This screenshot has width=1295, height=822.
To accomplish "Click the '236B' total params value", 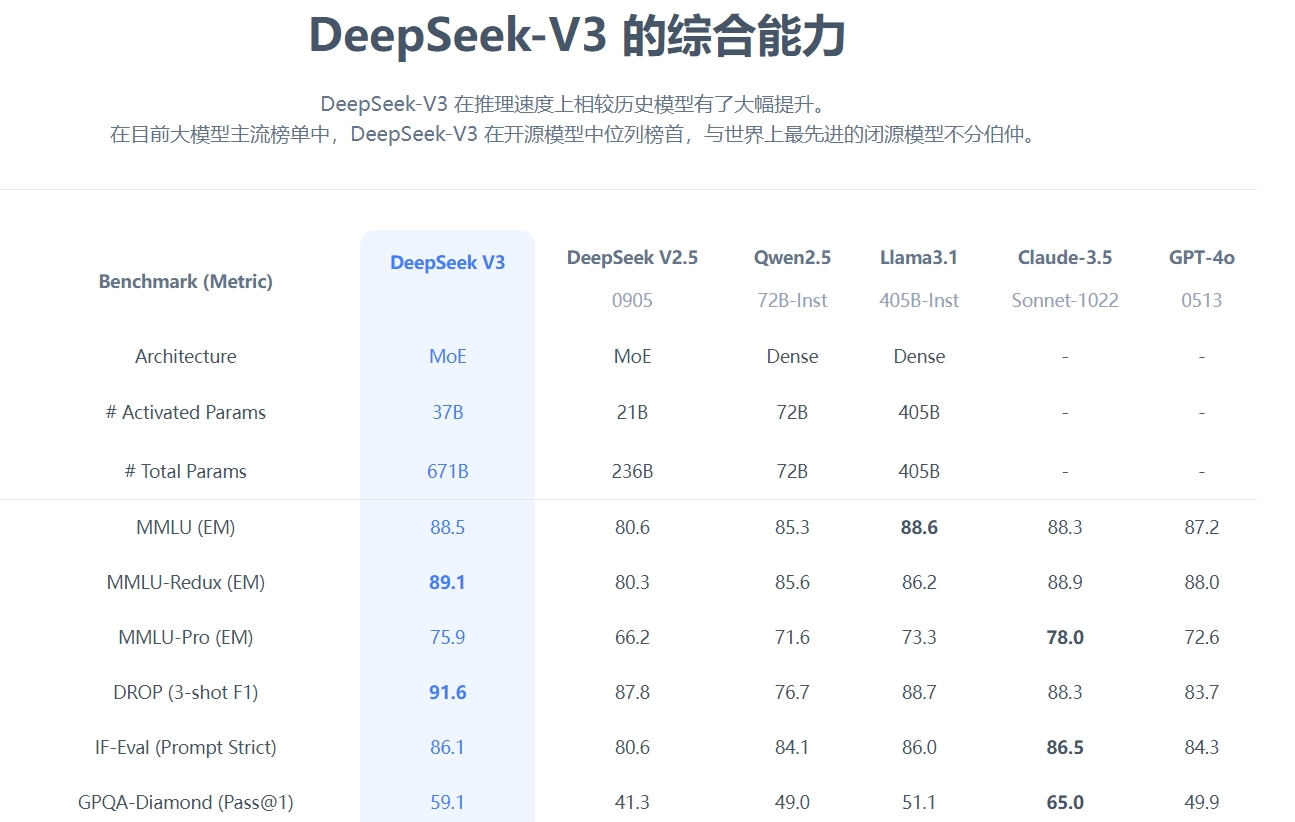I will click(x=633, y=471).
